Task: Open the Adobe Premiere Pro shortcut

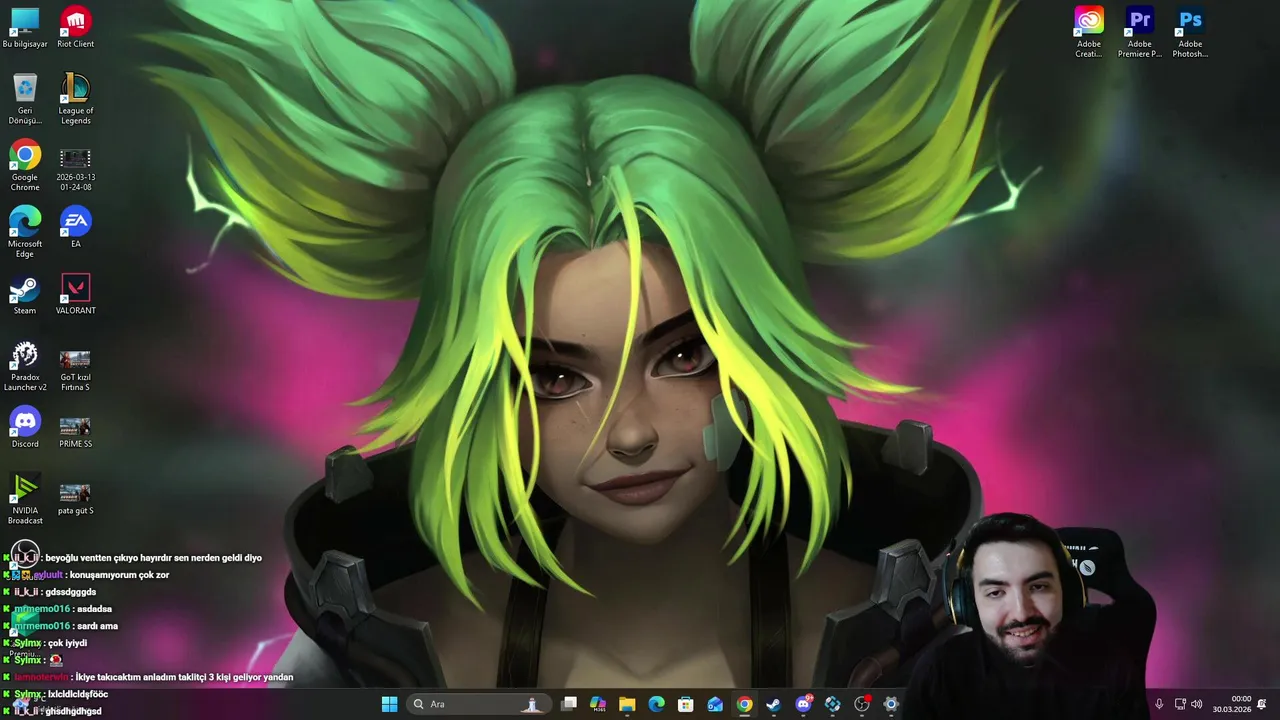Action: pyautogui.click(x=1140, y=32)
